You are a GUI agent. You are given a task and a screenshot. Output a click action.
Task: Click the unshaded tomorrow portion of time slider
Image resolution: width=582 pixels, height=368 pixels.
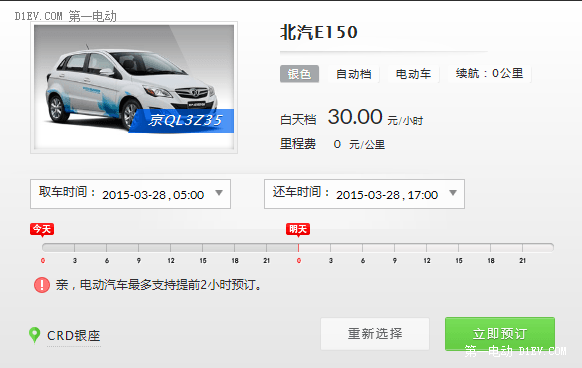426,247
